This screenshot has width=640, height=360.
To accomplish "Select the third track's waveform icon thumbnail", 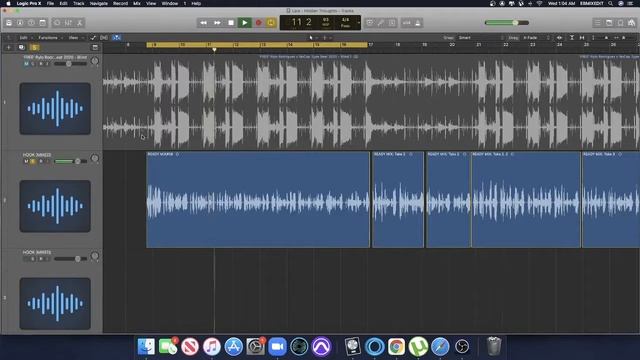I will 55,304.
